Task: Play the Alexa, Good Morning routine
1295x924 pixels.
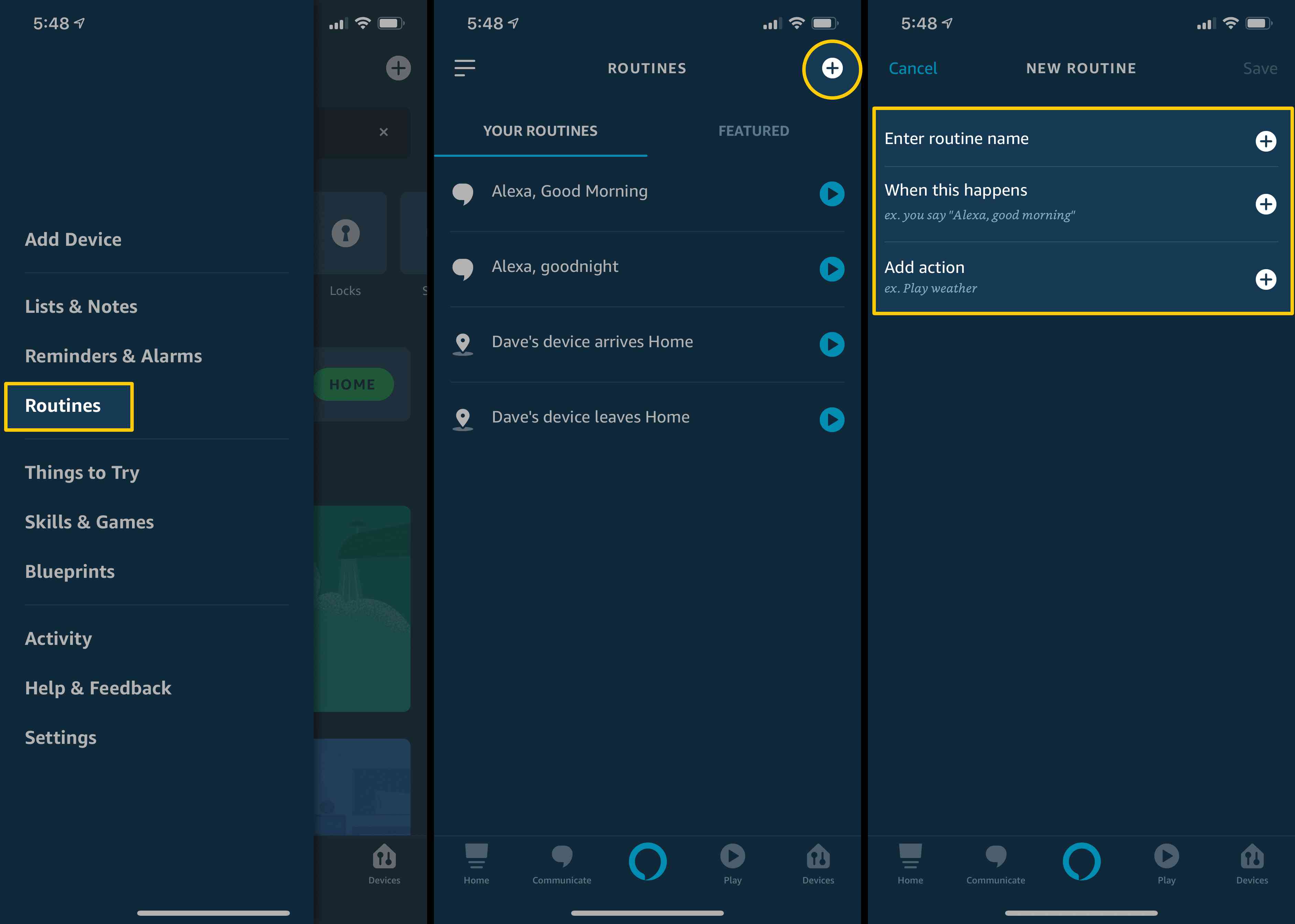Action: coord(832,194)
